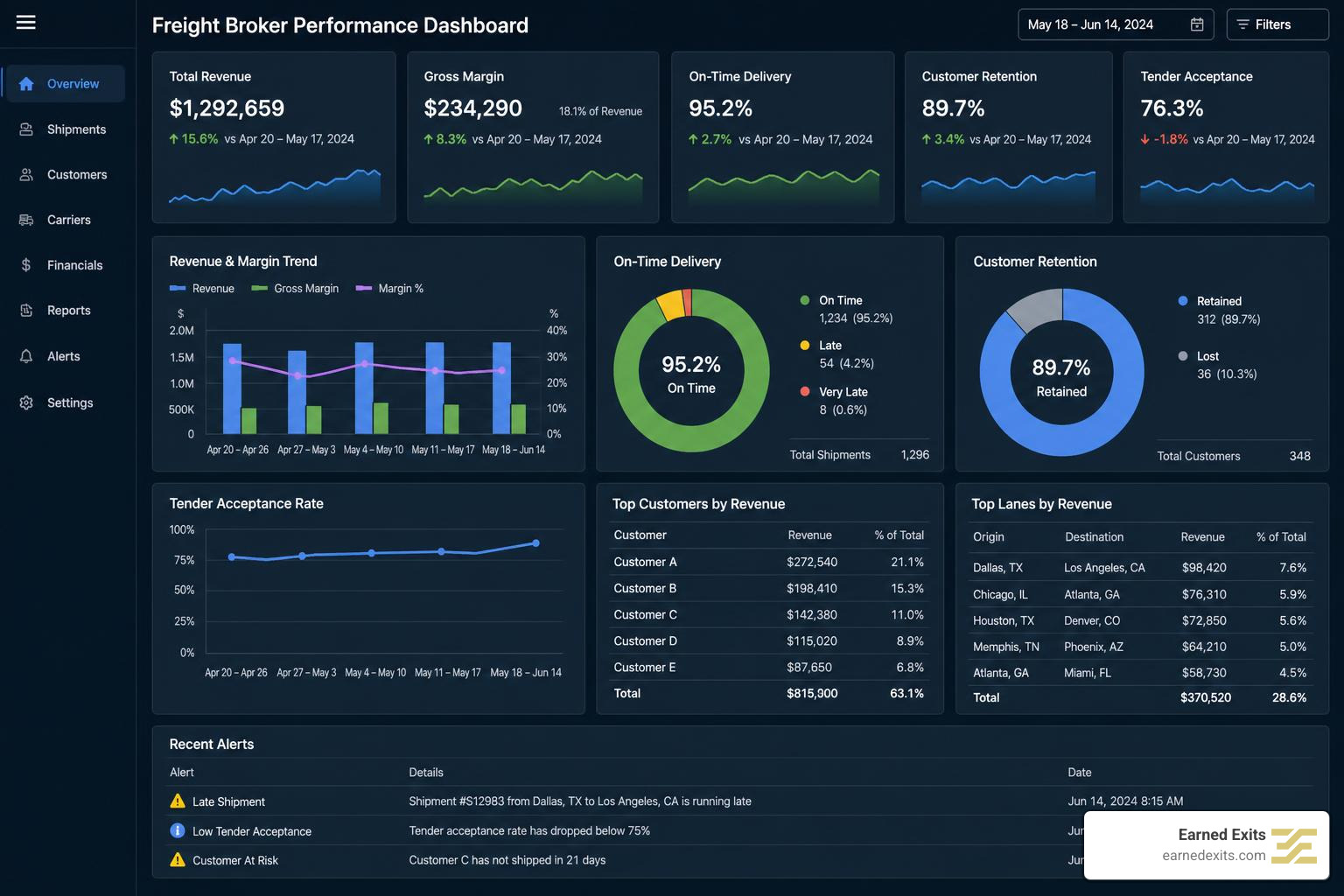Select the Customer A row name
Screen dimensions: 1344x896
coord(646,562)
